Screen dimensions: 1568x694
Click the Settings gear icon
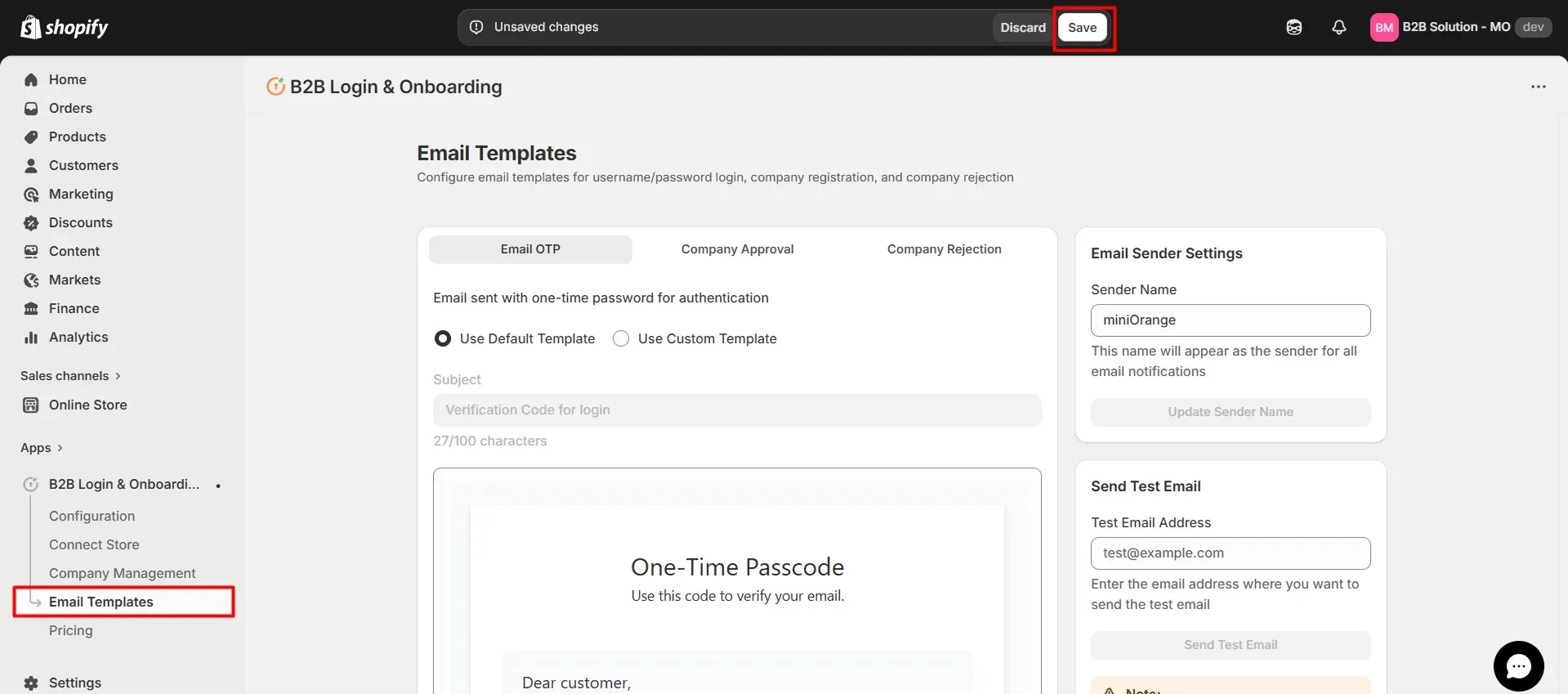pyautogui.click(x=31, y=683)
